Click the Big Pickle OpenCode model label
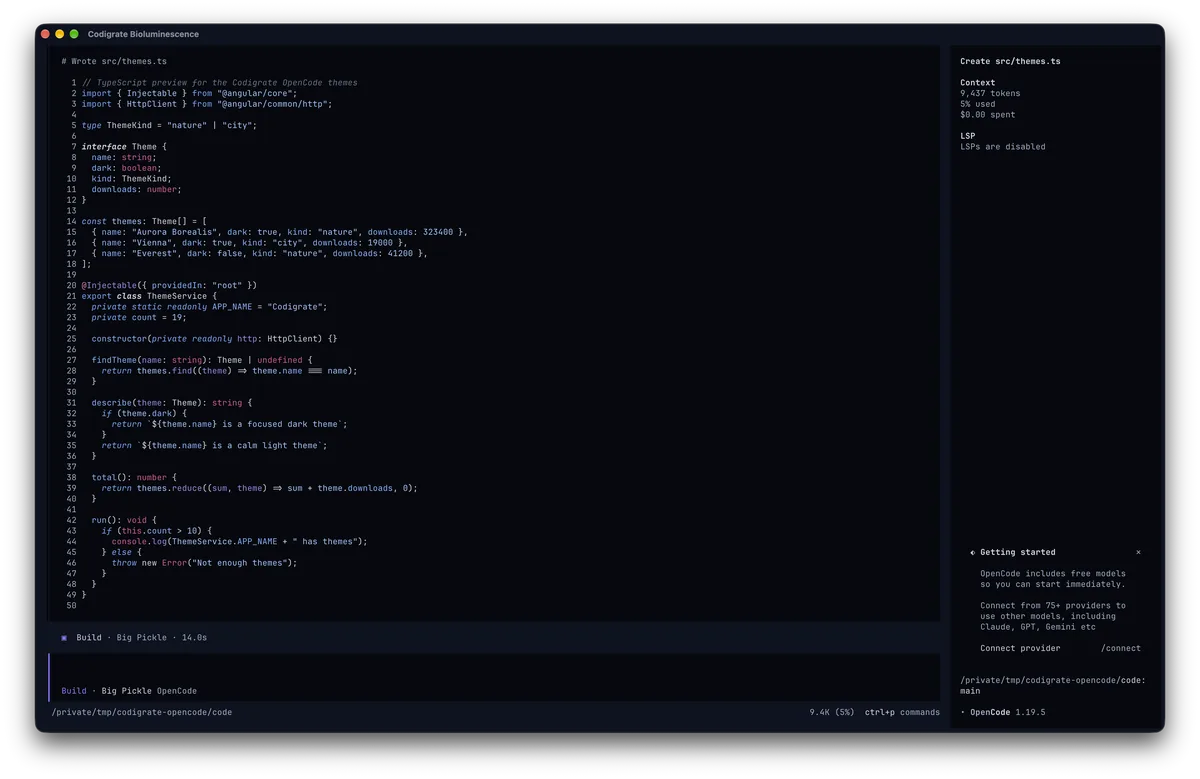Image resolution: width=1200 pixels, height=779 pixels. (x=149, y=691)
